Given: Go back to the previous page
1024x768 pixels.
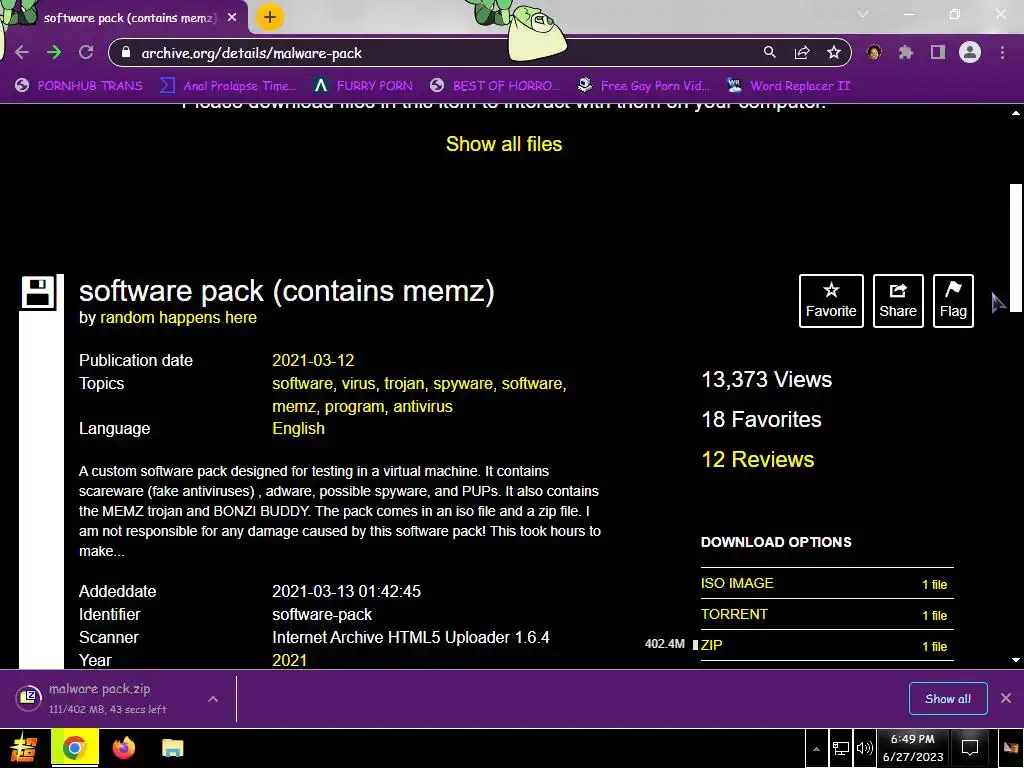Looking at the screenshot, I should point(22,53).
